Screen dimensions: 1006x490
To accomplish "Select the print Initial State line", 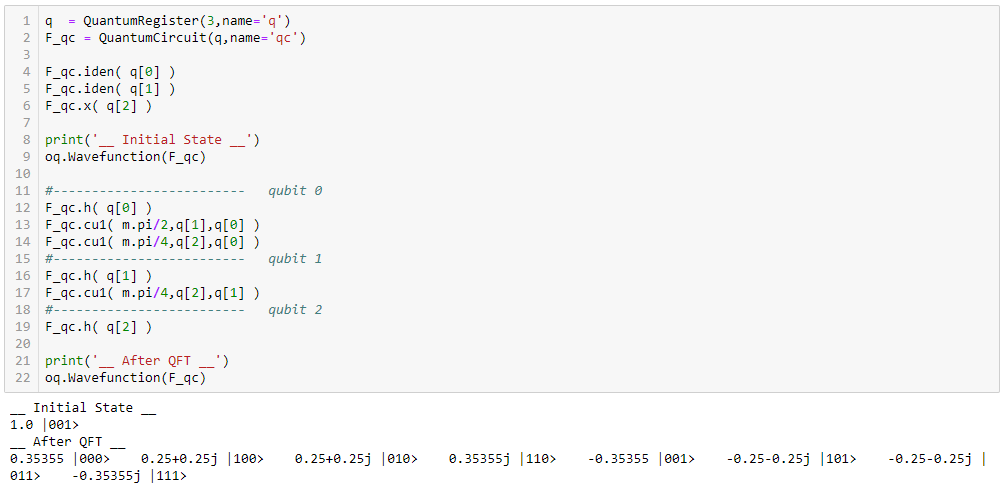I will coord(153,140).
